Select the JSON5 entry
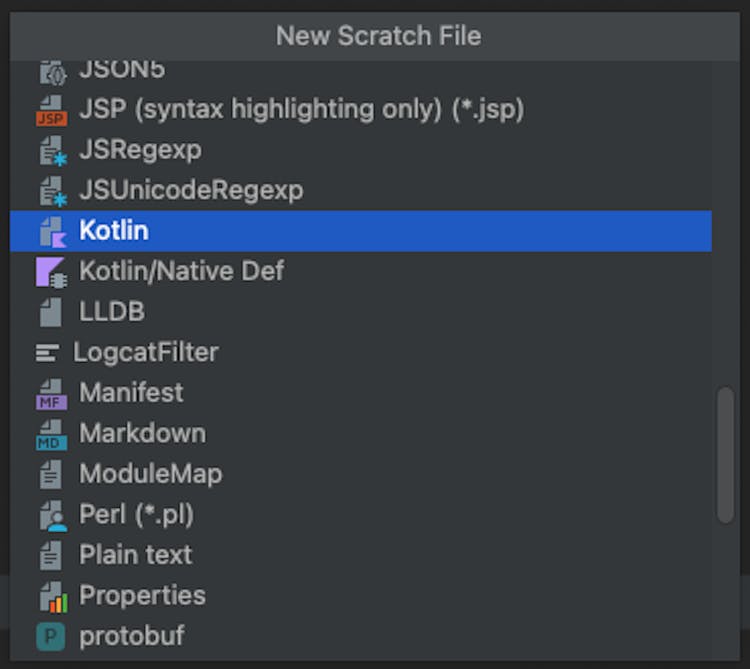 [x=122, y=70]
